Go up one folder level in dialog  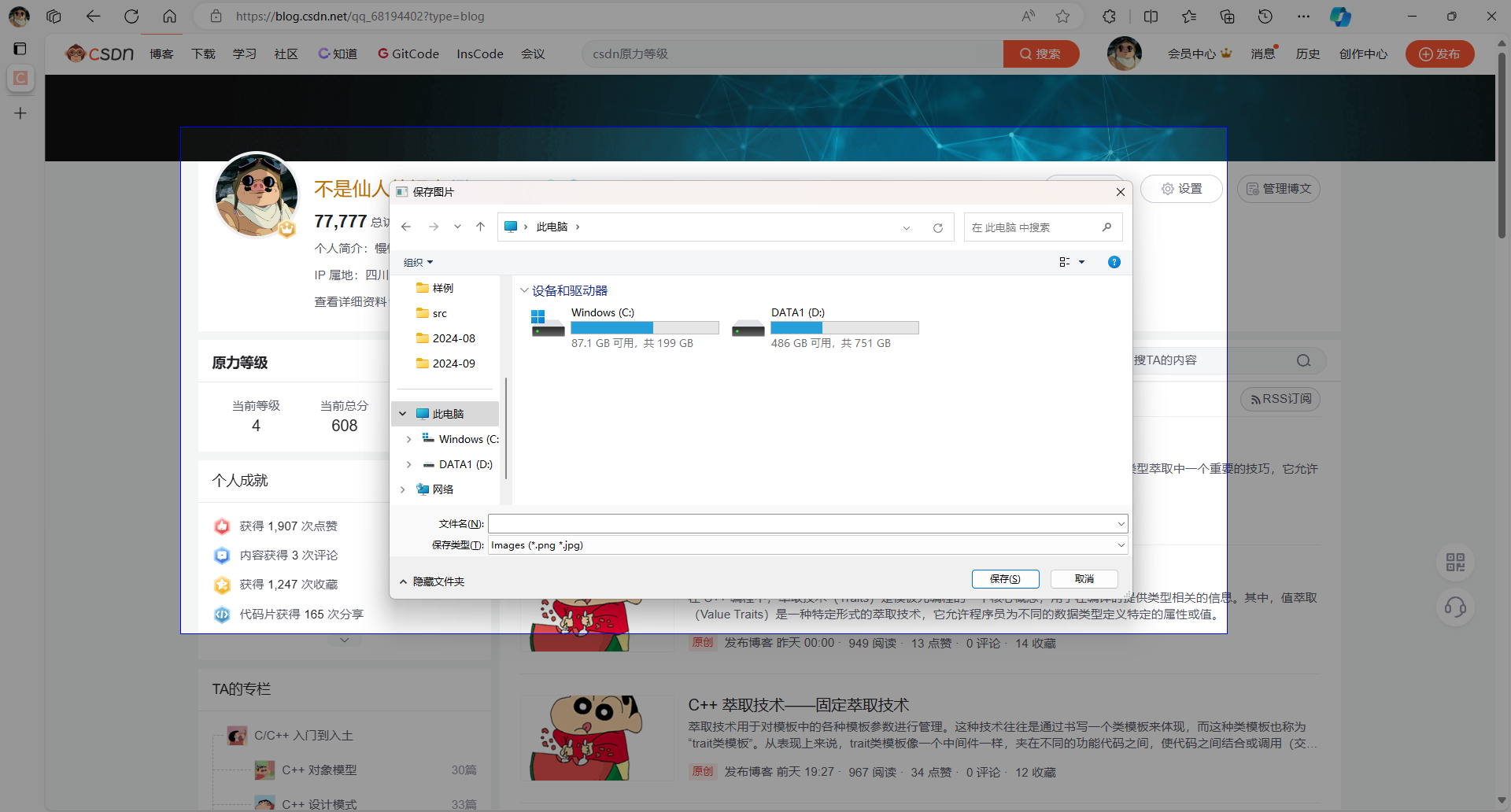[480, 227]
